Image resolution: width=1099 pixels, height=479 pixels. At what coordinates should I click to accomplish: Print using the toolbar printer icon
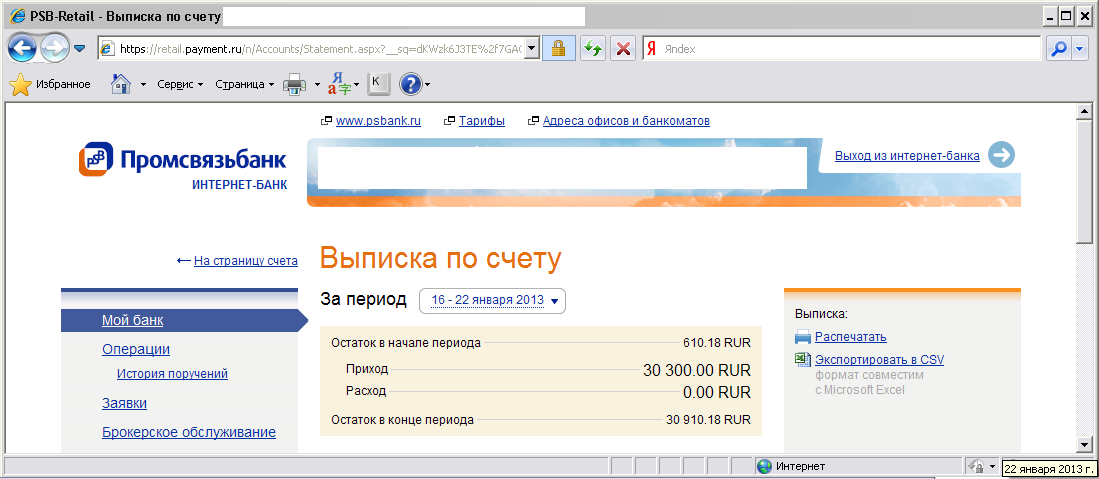tap(294, 85)
